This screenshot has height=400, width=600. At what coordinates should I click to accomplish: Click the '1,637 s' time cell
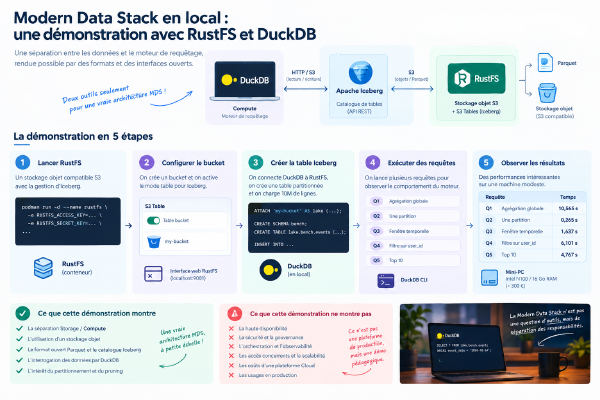569,232
